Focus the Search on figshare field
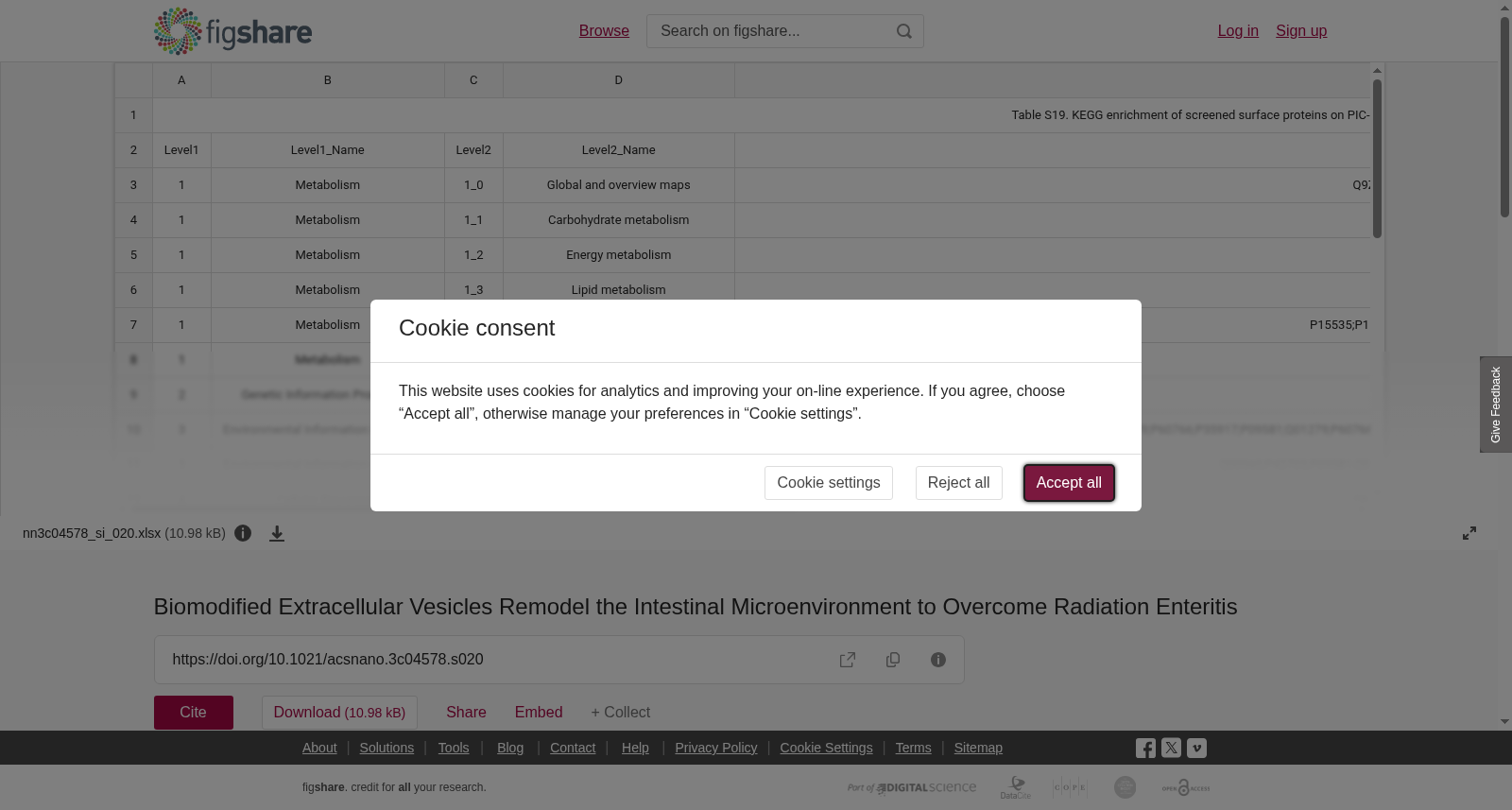The image size is (1512, 810). pyautogui.click(x=770, y=31)
